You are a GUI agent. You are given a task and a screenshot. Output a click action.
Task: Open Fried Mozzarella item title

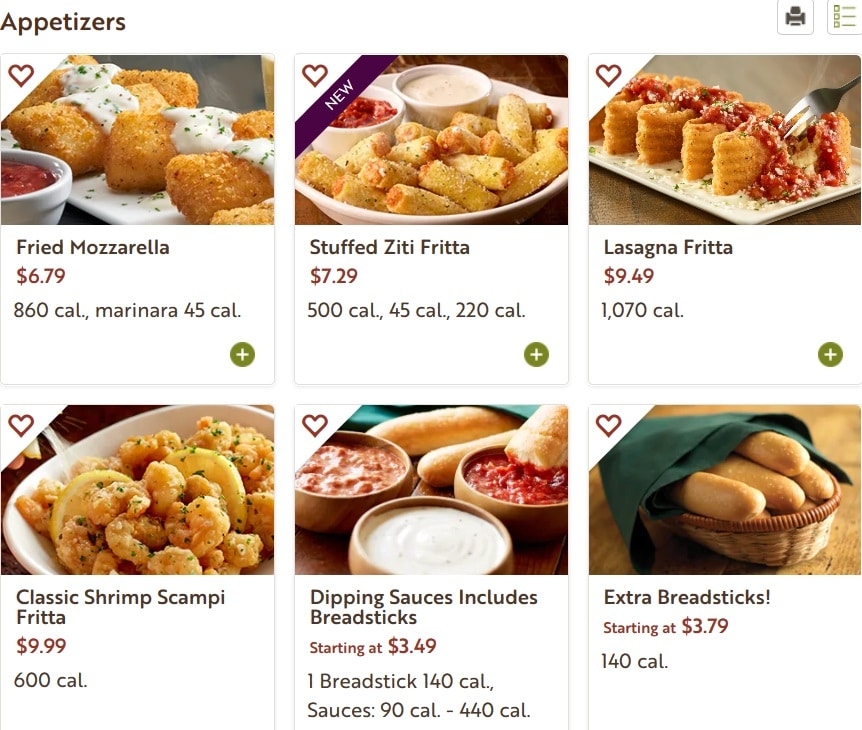(93, 247)
